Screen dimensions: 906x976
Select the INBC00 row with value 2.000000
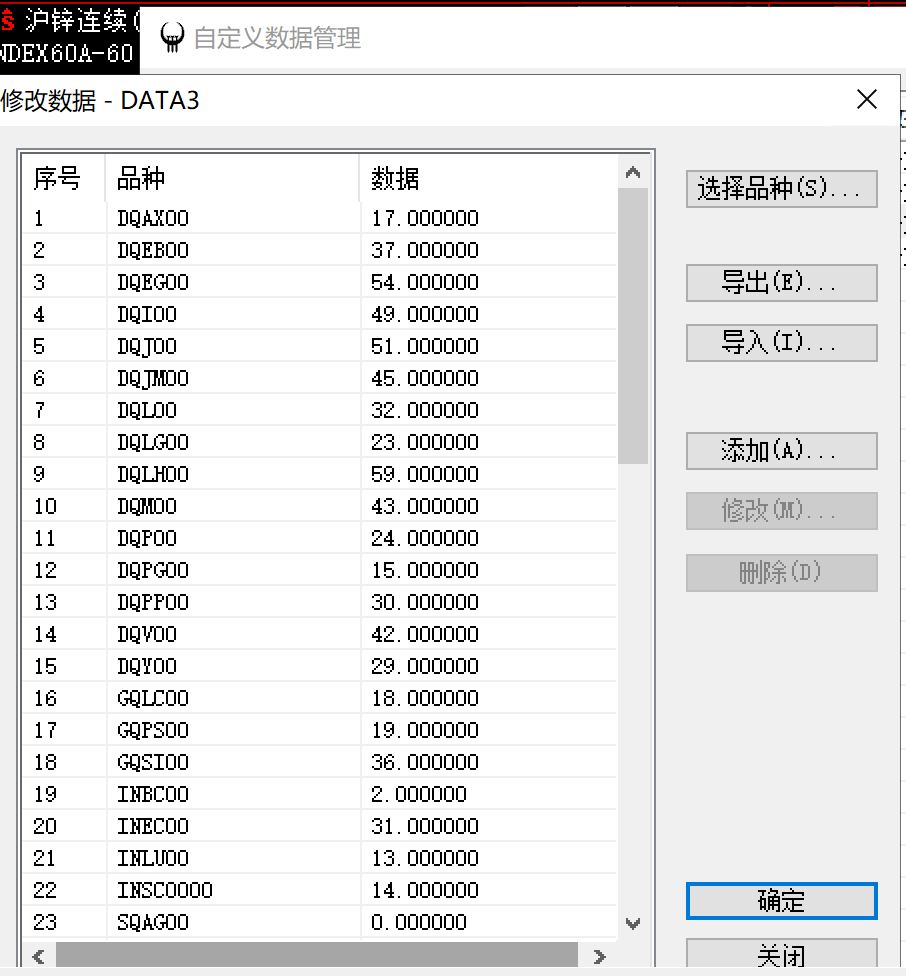[x=153, y=794]
